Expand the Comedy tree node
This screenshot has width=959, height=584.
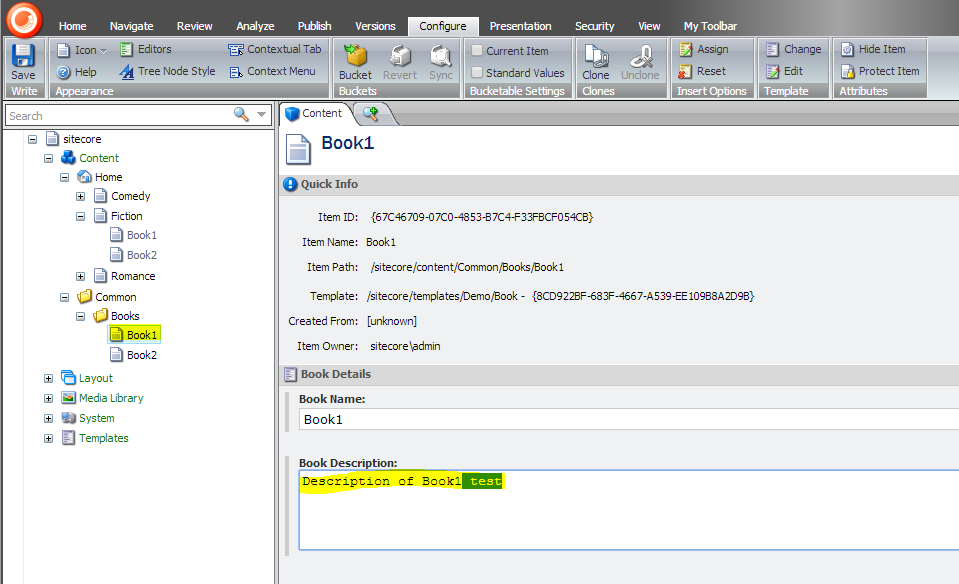tap(80, 196)
